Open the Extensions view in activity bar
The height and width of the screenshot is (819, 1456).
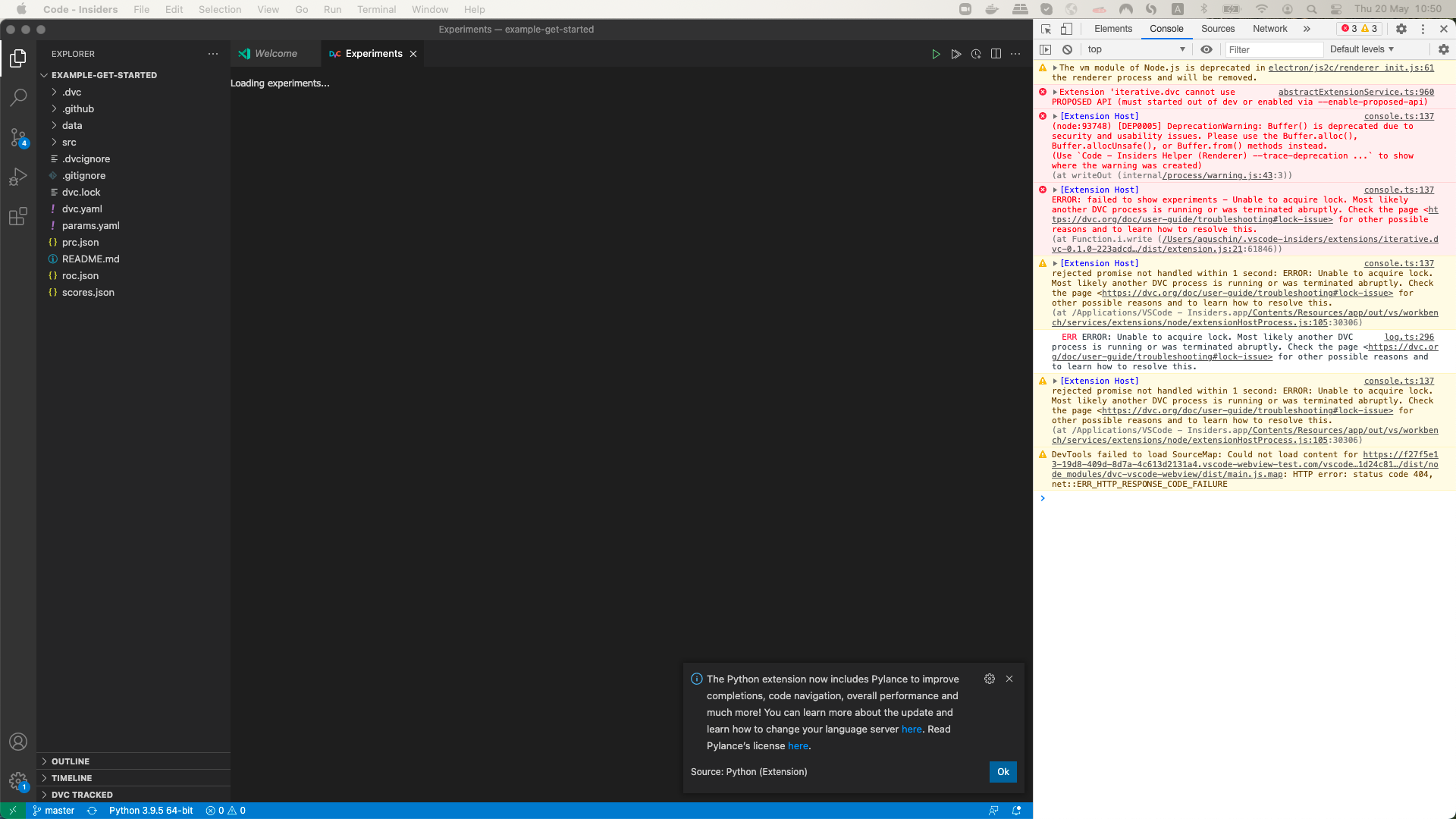pyautogui.click(x=18, y=216)
